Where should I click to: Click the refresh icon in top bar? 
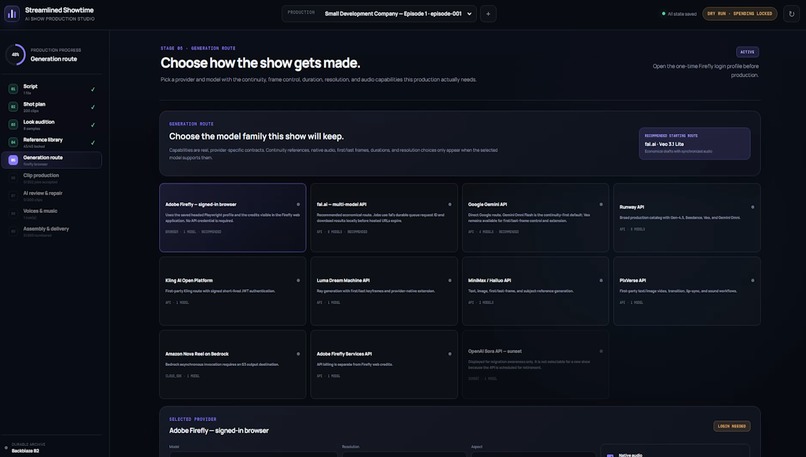point(792,14)
